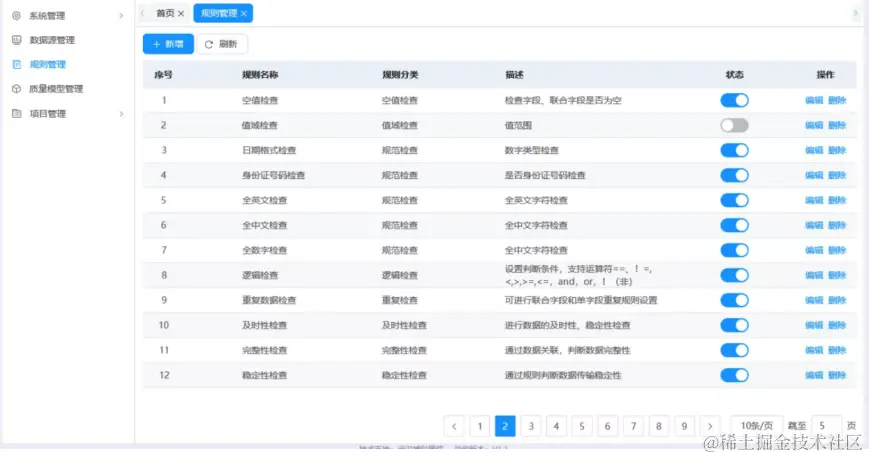Open 质量模型管理 sidebar icon
This screenshot has height=459, width=869.
tap(17, 89)
